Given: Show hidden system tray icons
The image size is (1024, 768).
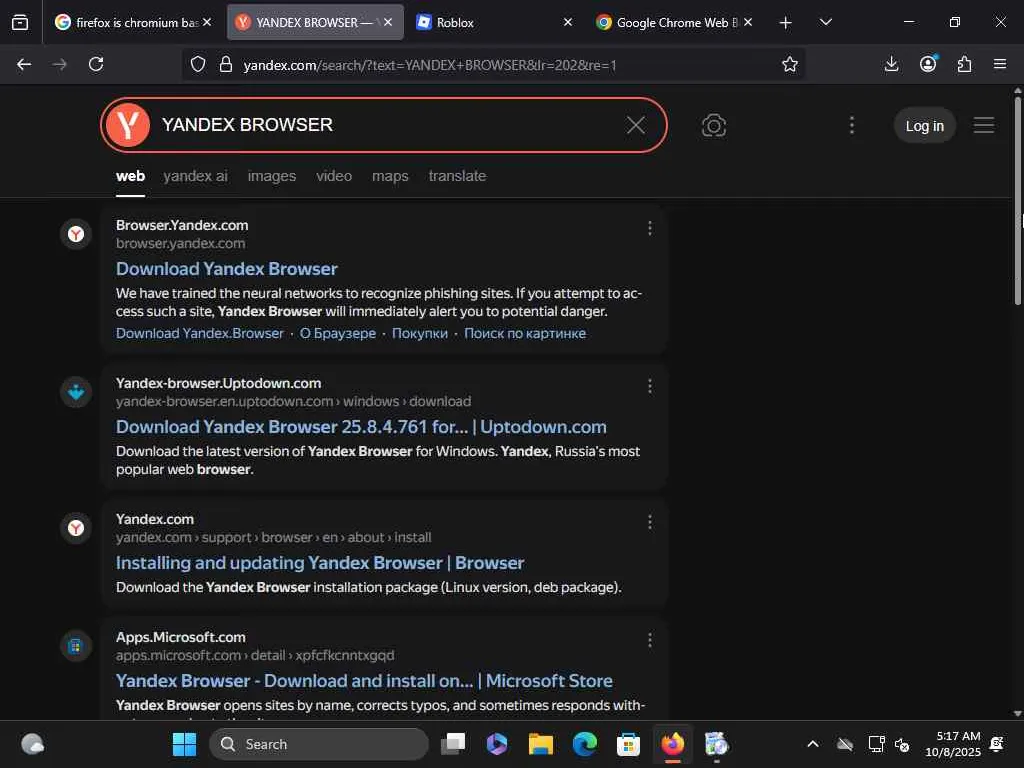Looking at the screenshot, I should pyautogui.click(x=813, y=744).
